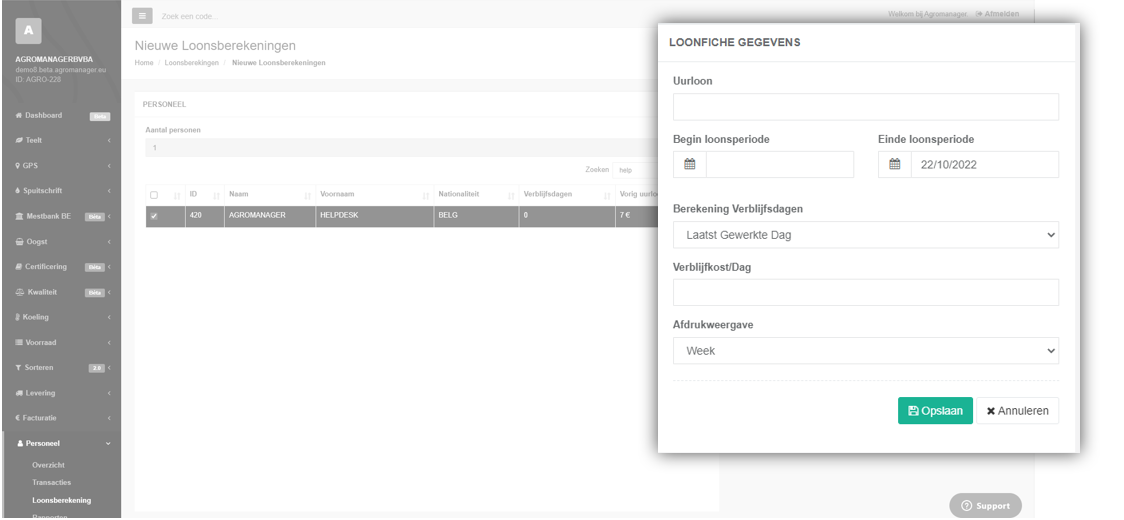This screenshot has height=520, width=1124.
Task: Click the 7 € vorig uurloon cell
Action: tap(637, 217)
